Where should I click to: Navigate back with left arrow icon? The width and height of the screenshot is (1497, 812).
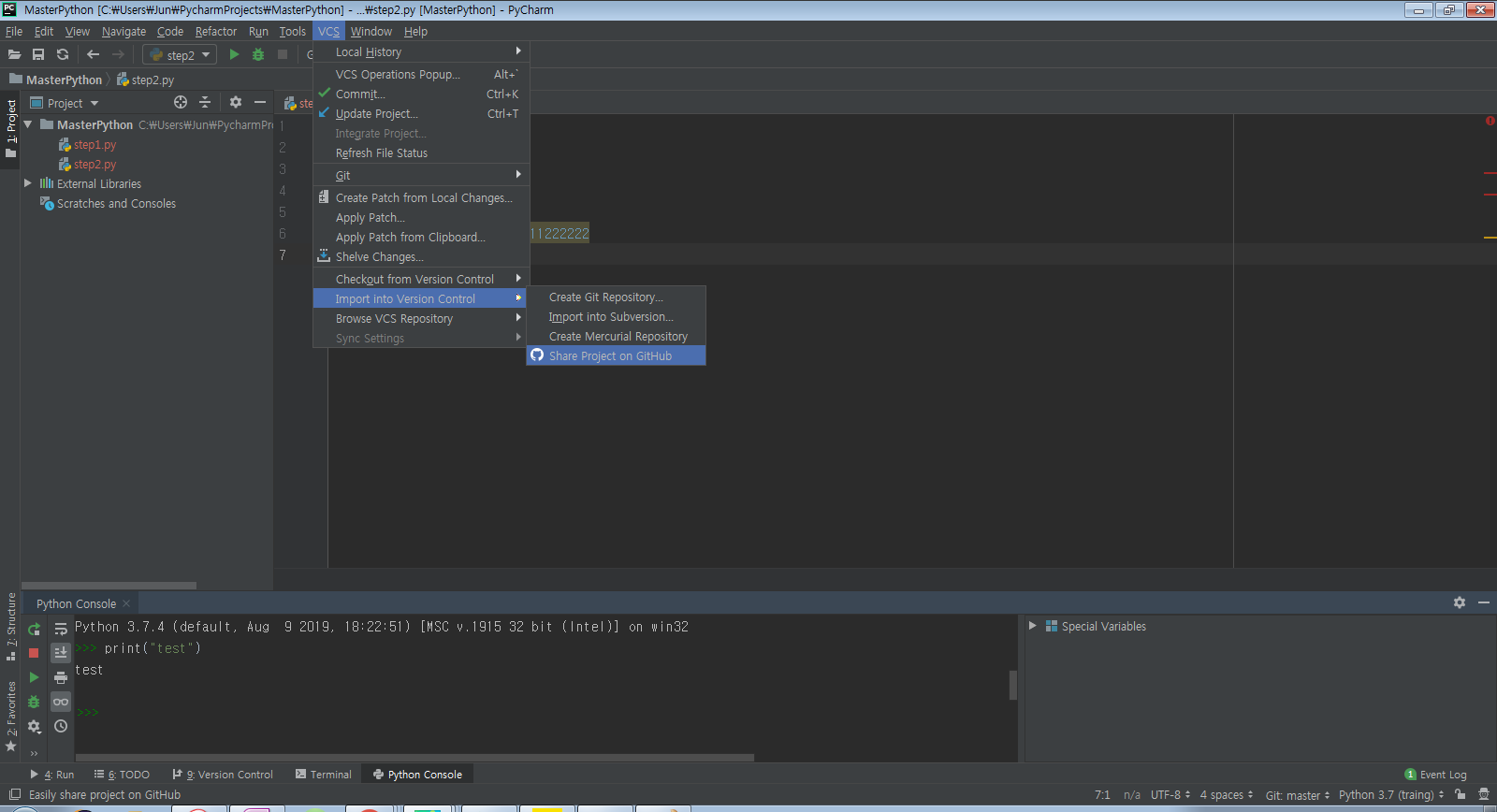point(93,55)
